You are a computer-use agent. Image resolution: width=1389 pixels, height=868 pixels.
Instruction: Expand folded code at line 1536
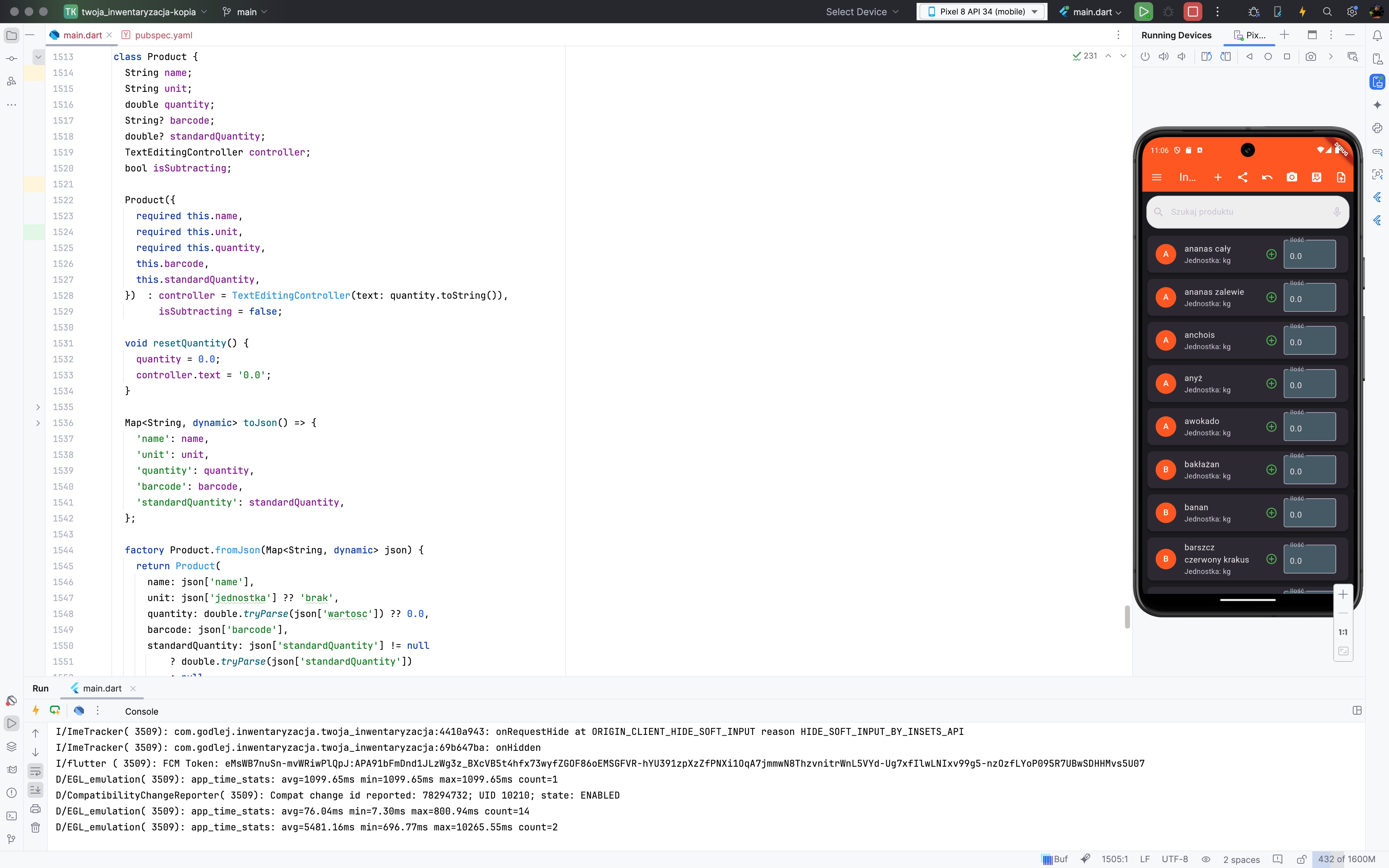38,423
